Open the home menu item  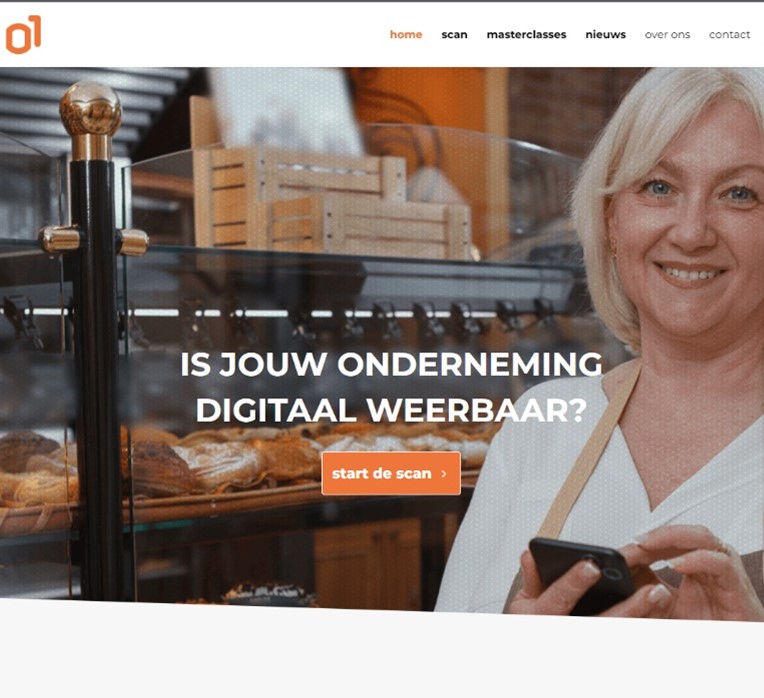coord(406,35)
